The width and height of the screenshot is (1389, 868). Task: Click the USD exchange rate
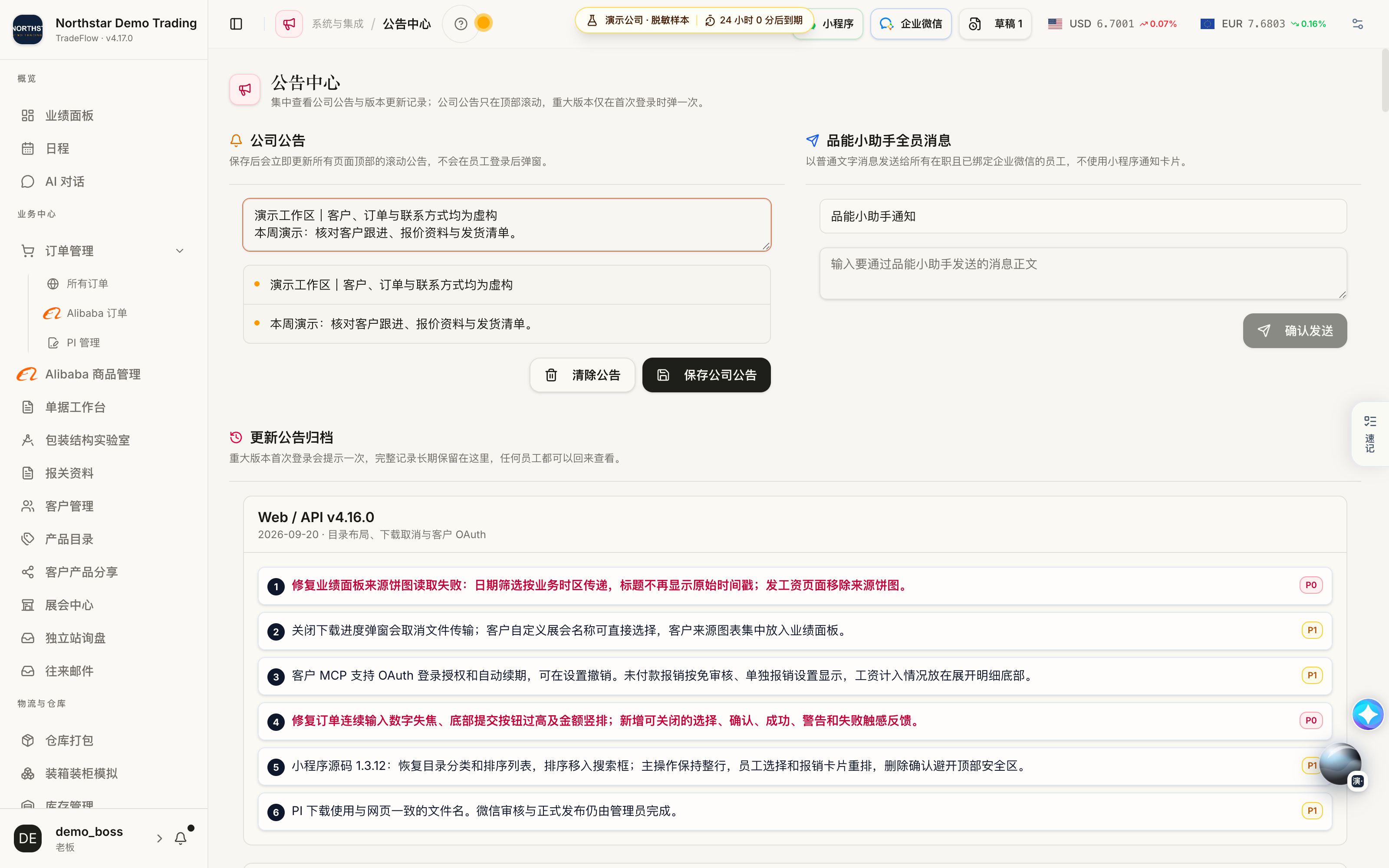point(1113,23)
